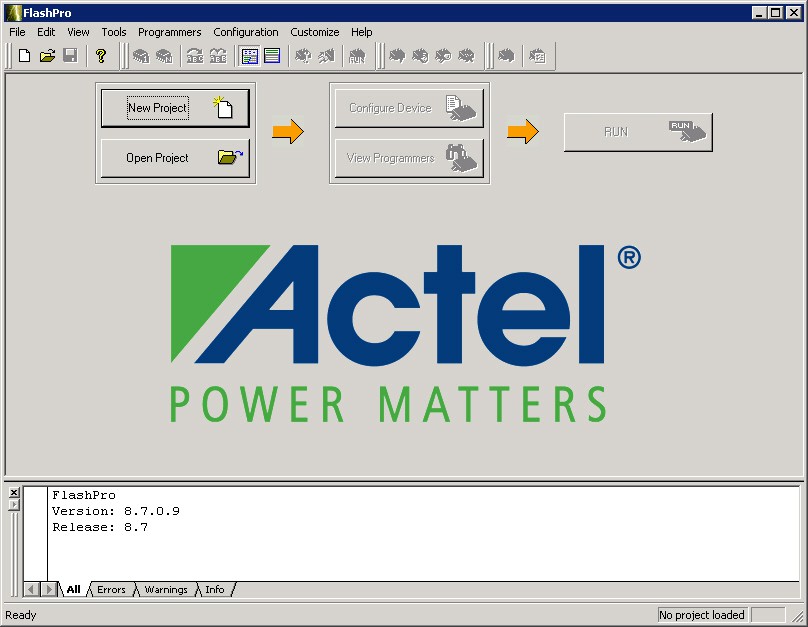
Task: Click the 'Release: 8.7' log line
Action: 100,527
